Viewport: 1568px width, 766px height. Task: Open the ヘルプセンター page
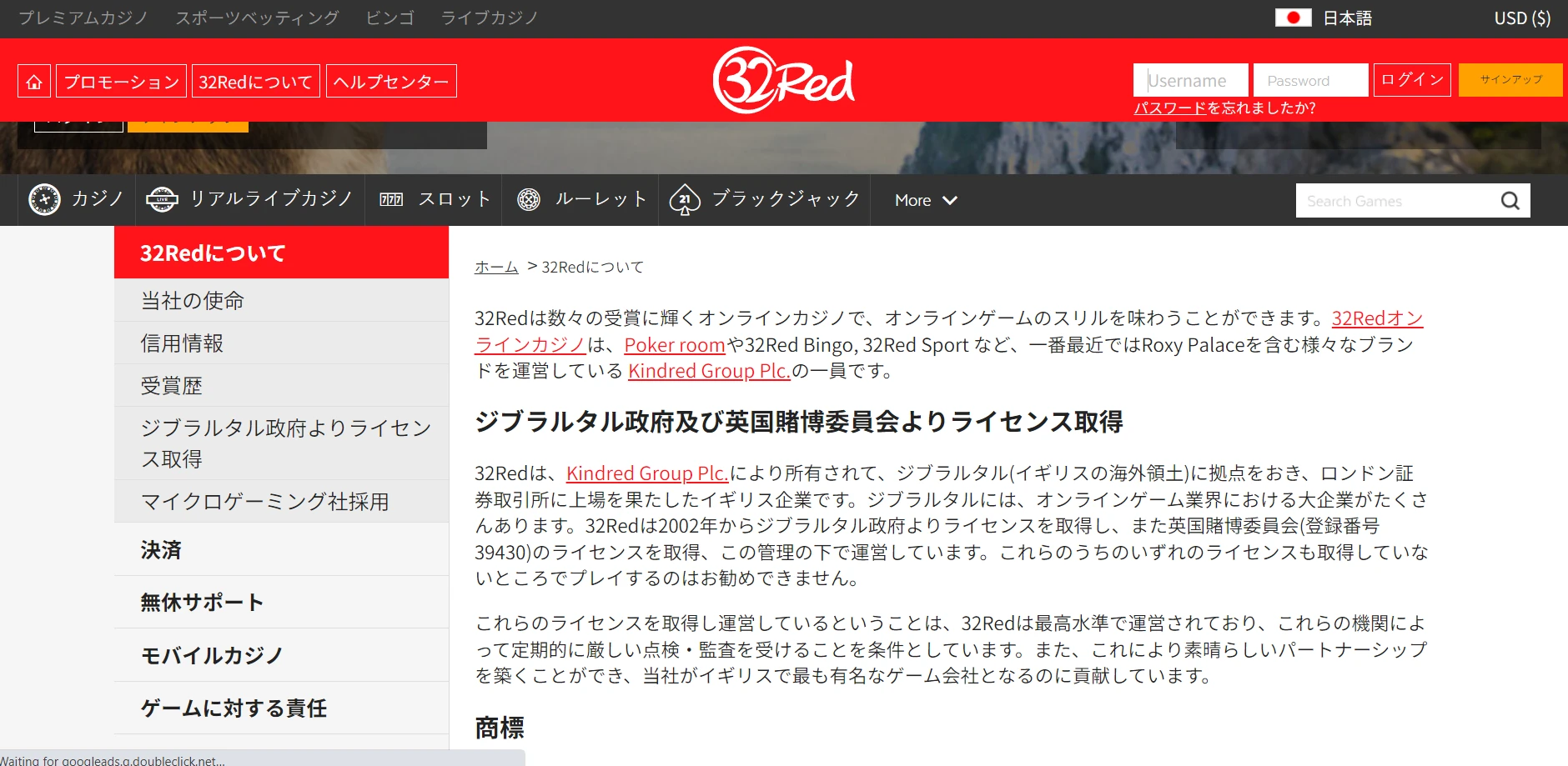(391, 82)
